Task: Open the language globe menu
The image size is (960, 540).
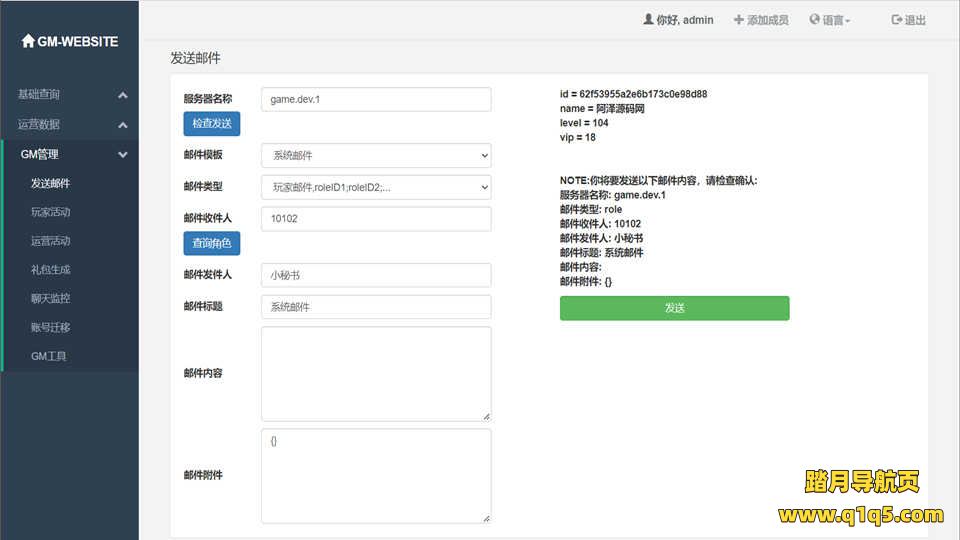Action: 815,20
